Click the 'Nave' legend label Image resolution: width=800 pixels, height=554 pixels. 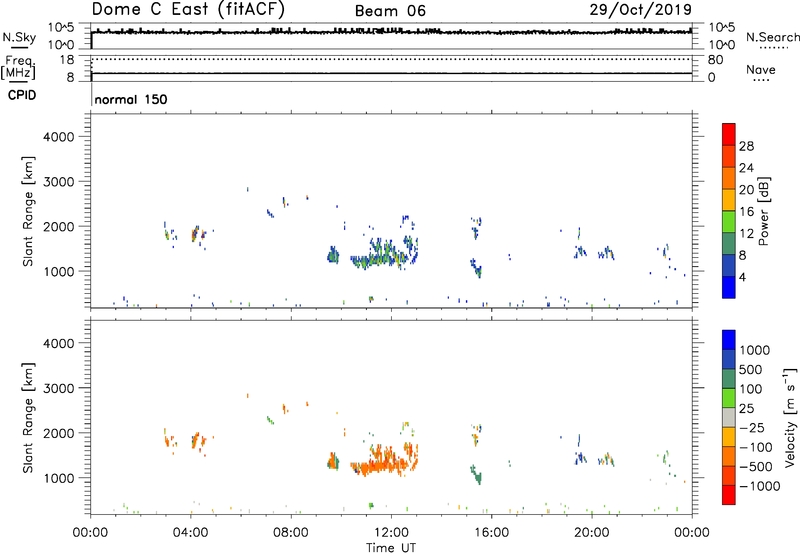(761, 69)
